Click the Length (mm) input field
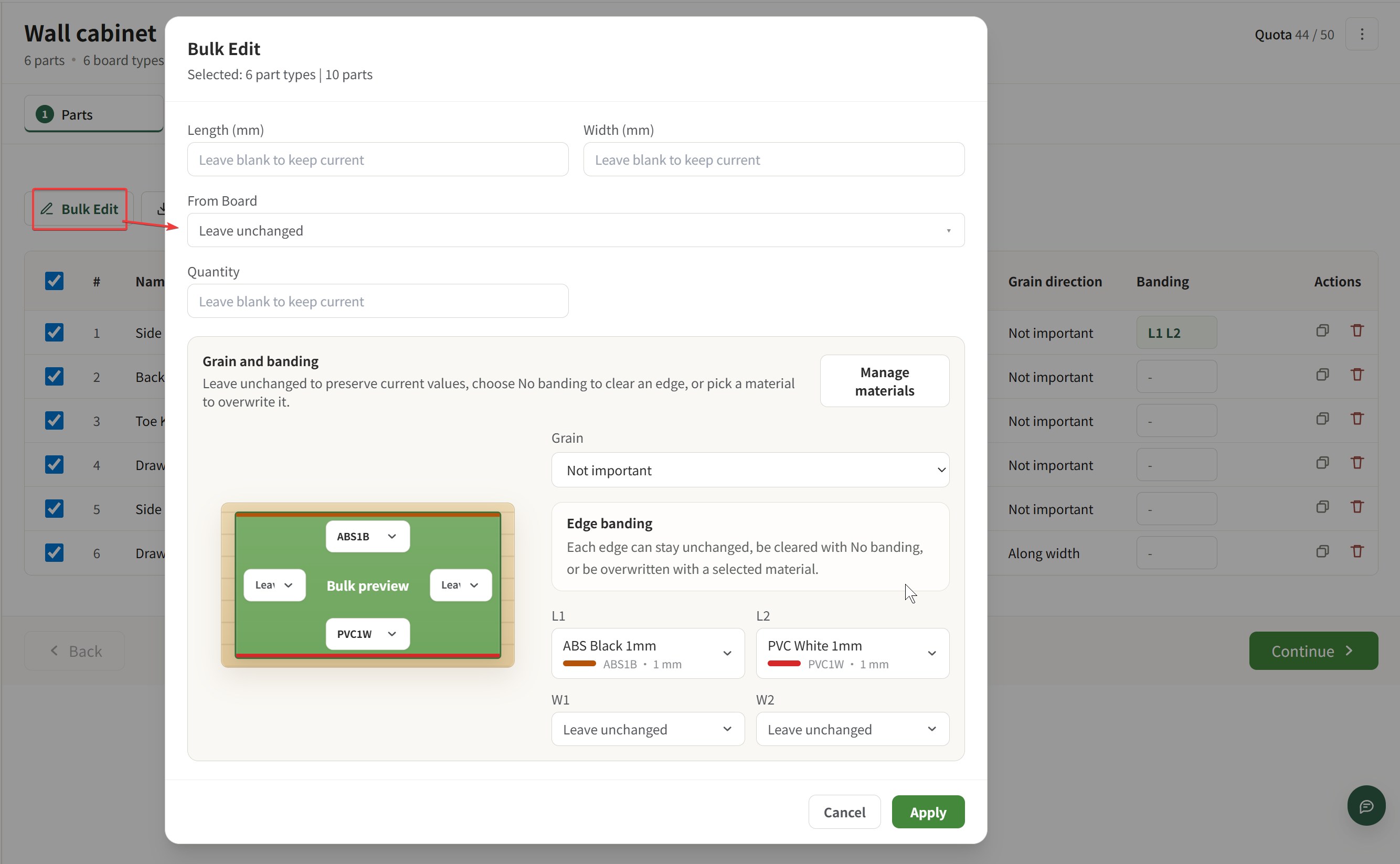 pyautogui.click(x=378, y=160)
